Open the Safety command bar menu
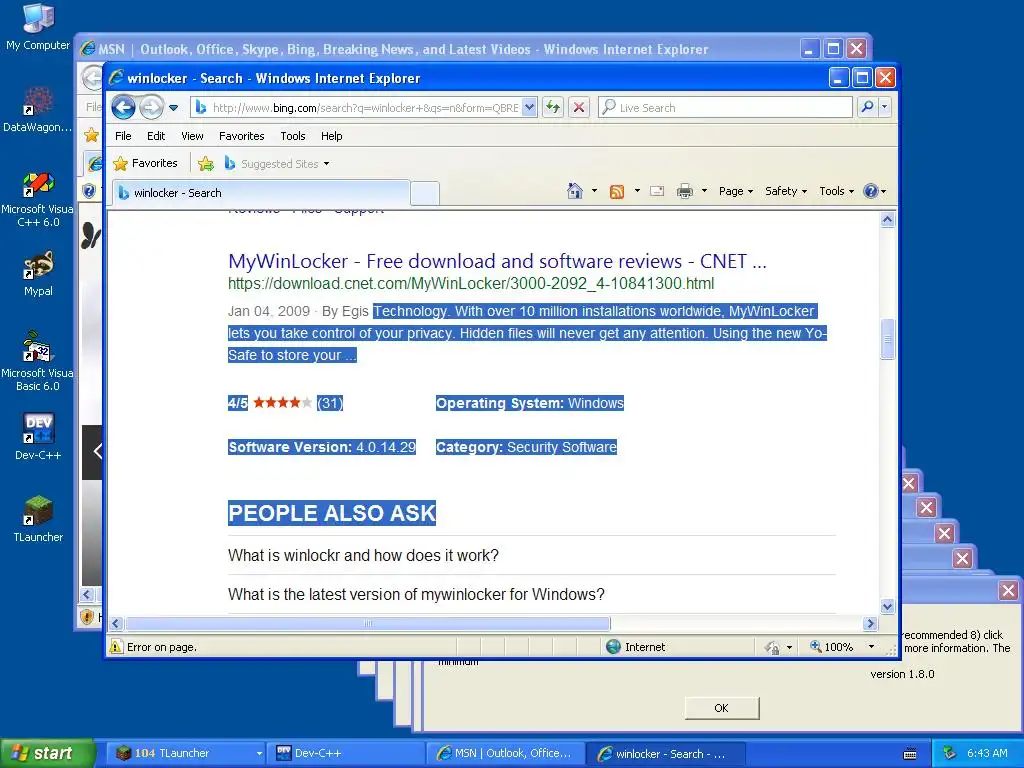Screen dimensions: 1024x768 point(786,191)
